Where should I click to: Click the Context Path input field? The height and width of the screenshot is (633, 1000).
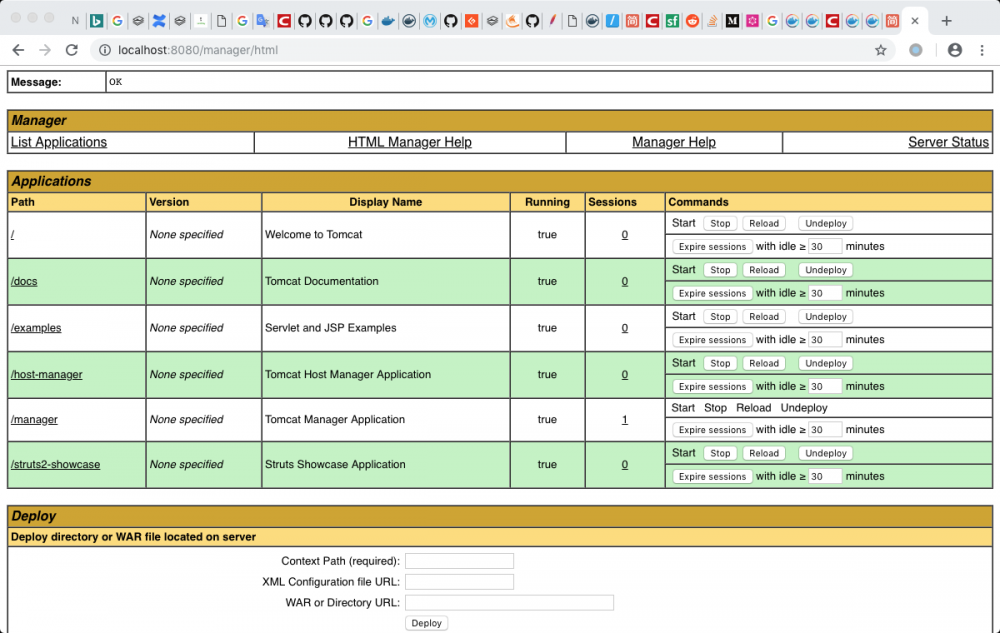click(x=459, y=561)
